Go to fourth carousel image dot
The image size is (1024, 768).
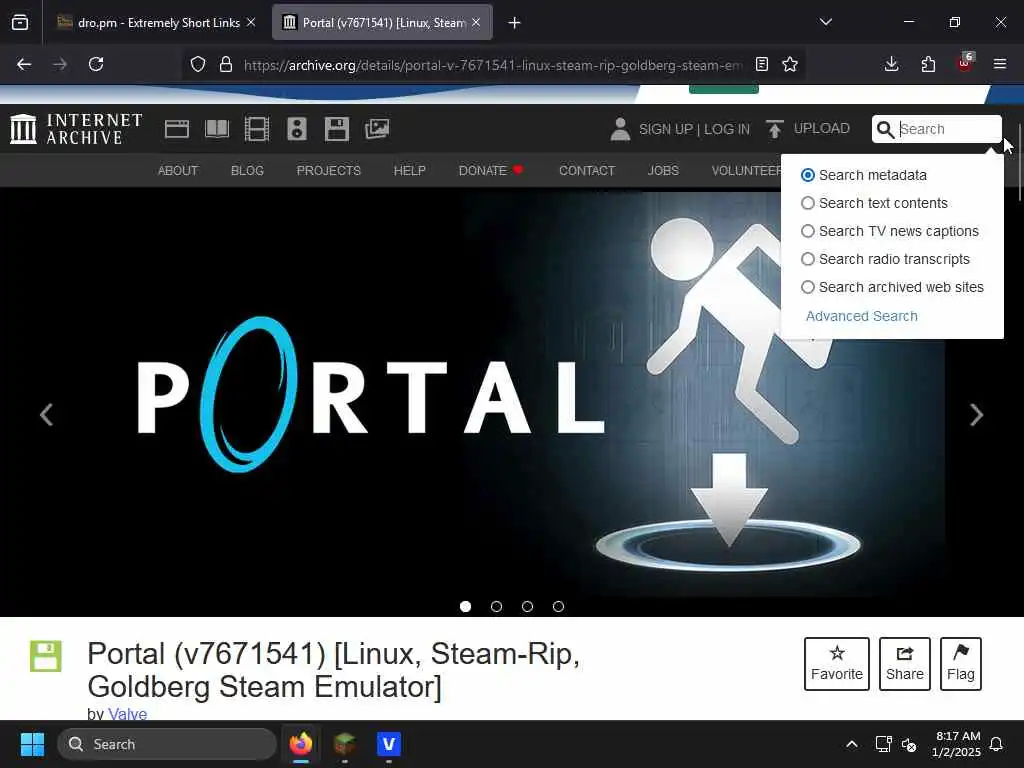(x=558, y=607)
